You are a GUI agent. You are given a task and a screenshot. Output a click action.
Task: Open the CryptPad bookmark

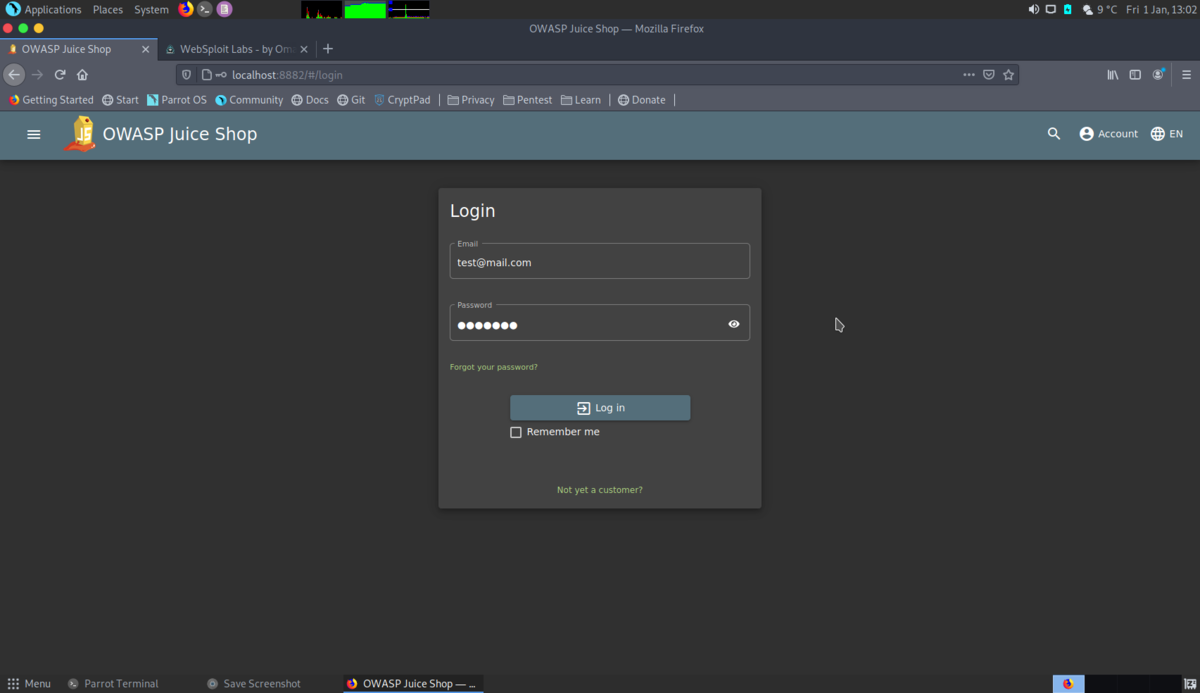(402, 100)
